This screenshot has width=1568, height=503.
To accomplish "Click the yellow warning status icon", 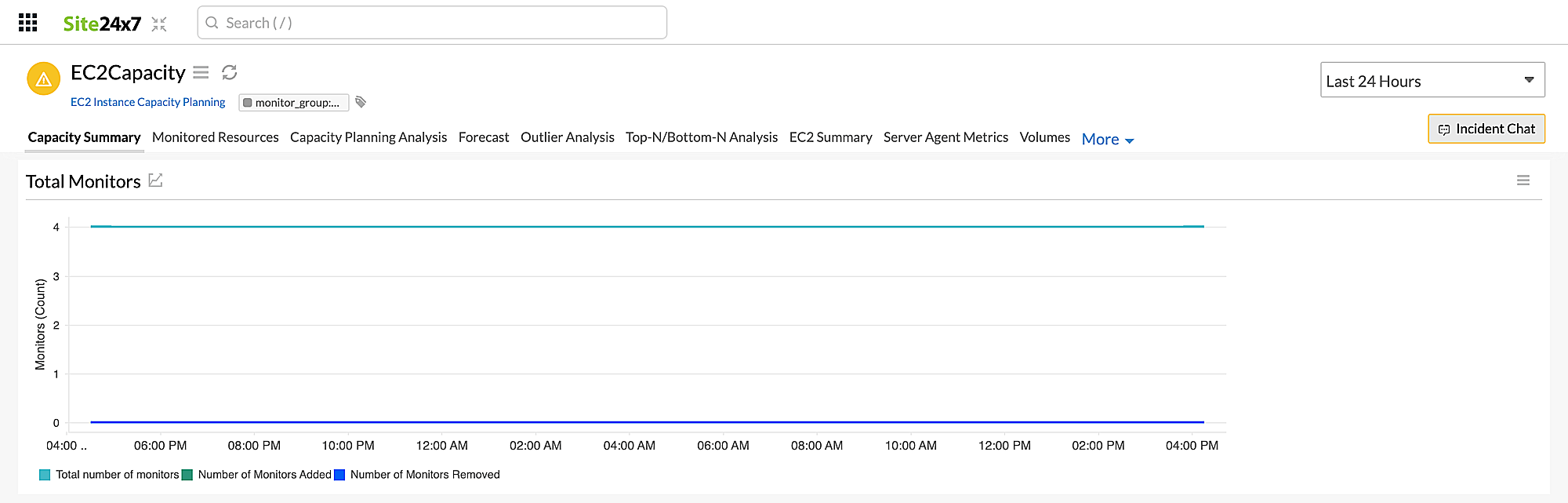I will 44,78.
